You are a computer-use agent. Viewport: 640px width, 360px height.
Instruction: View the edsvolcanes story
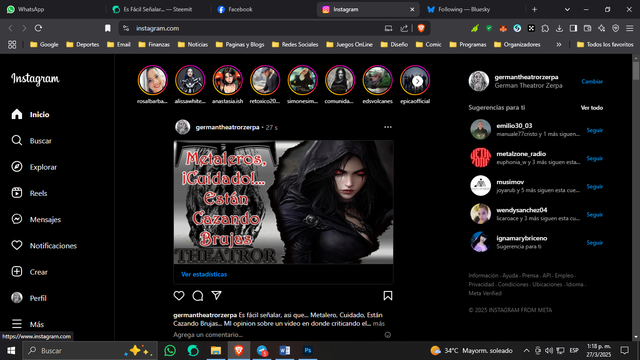[x=378, y=80]
